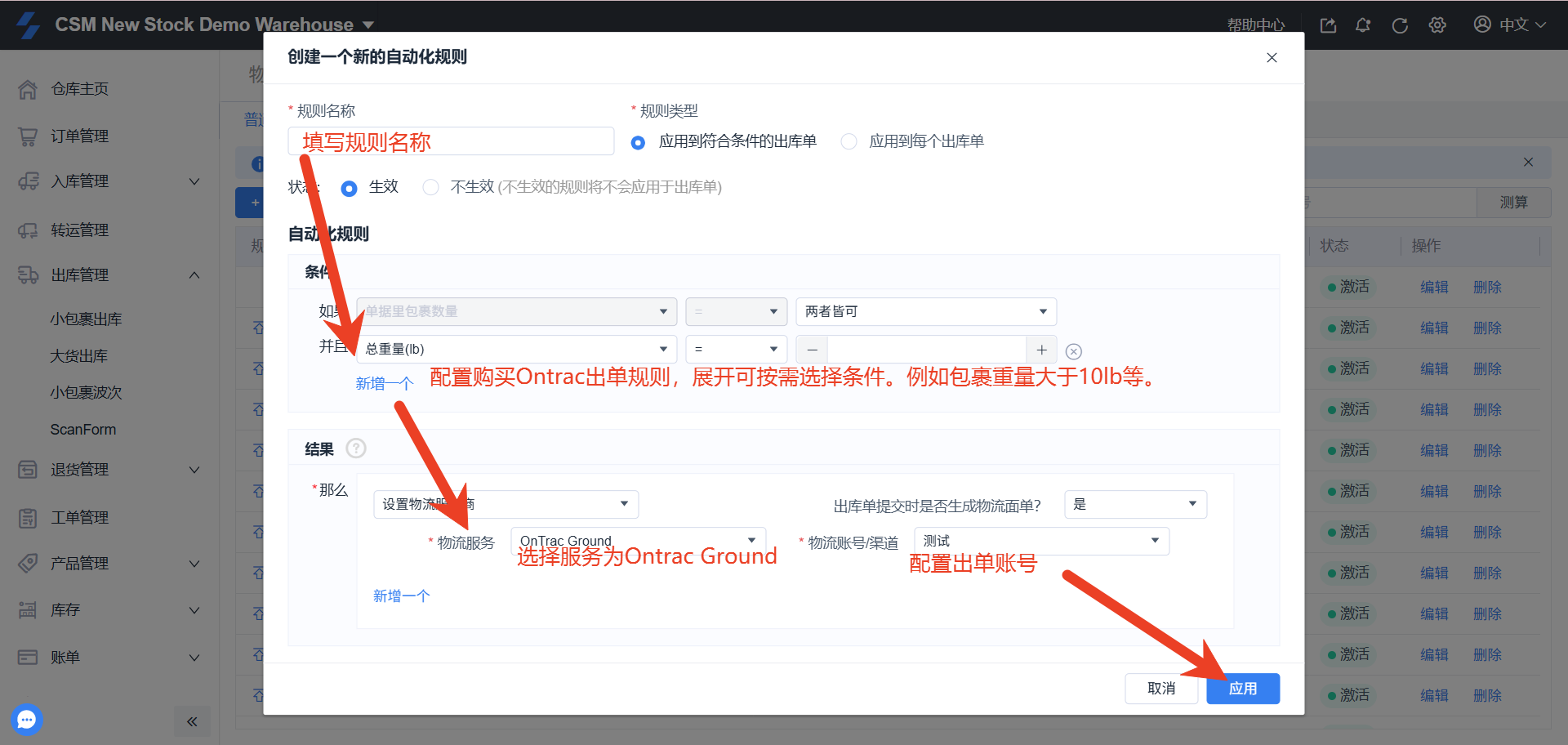Open the 物流账号/渠道 测试 dropdown

(1041, 541)
